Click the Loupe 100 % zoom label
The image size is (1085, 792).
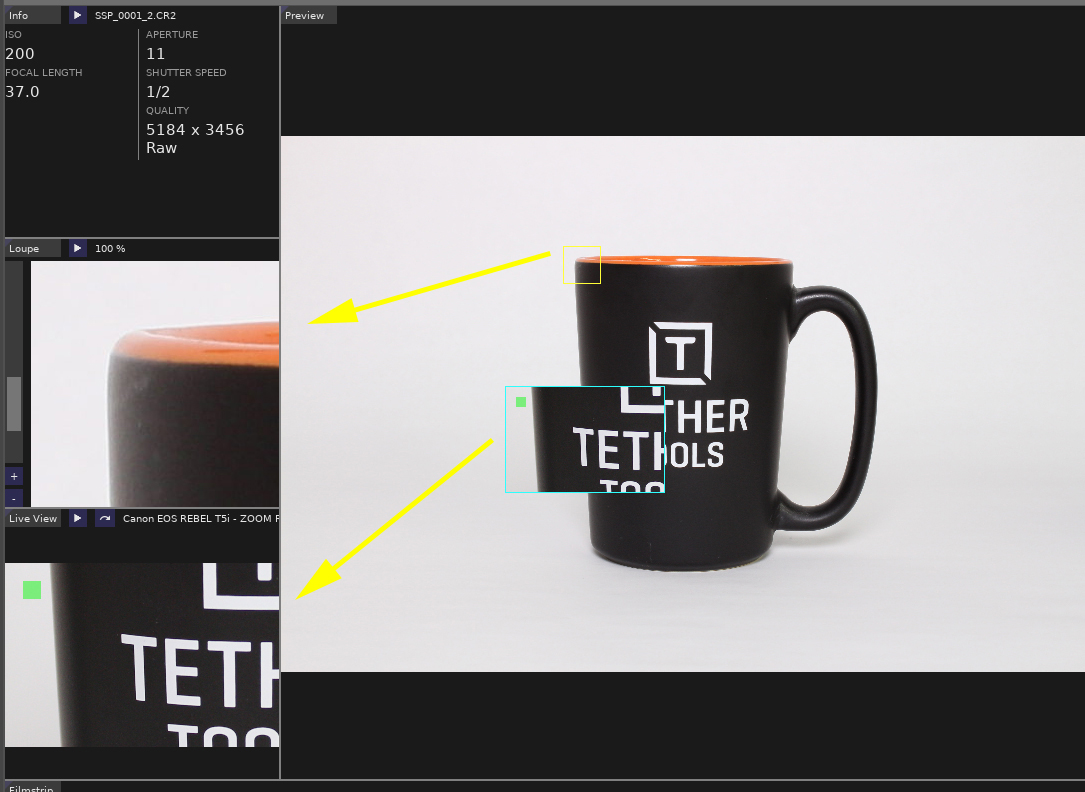coord(110,248)
